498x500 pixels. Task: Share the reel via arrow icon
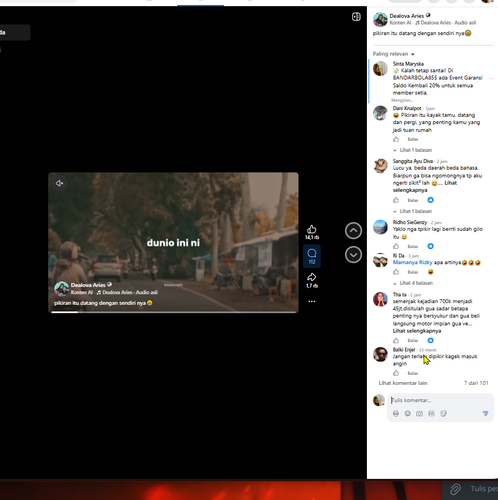tap(312, 277)
